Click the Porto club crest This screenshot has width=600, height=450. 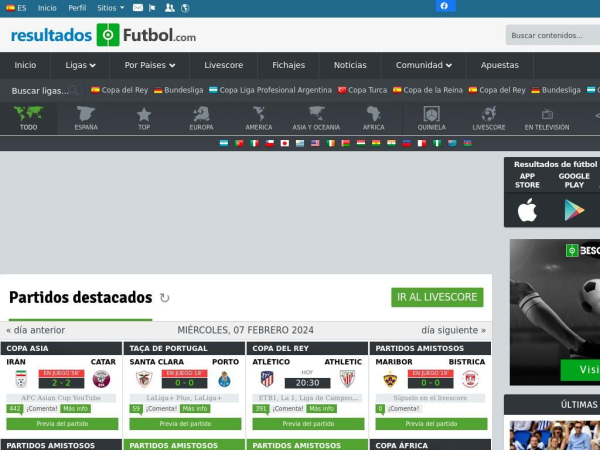[224, 379]
